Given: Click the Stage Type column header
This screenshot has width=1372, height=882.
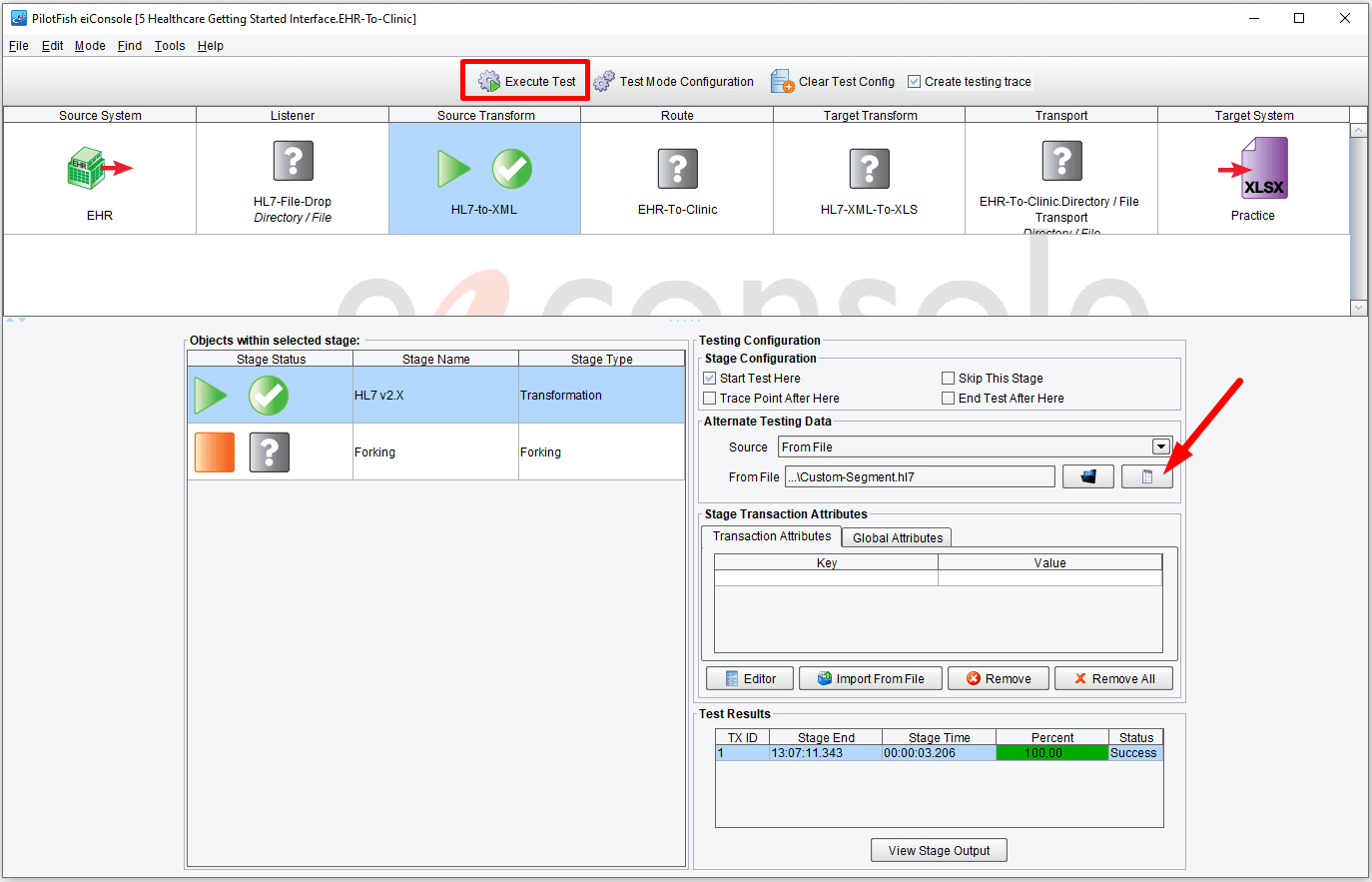Looking at the screenshot, I should point(602,359).
